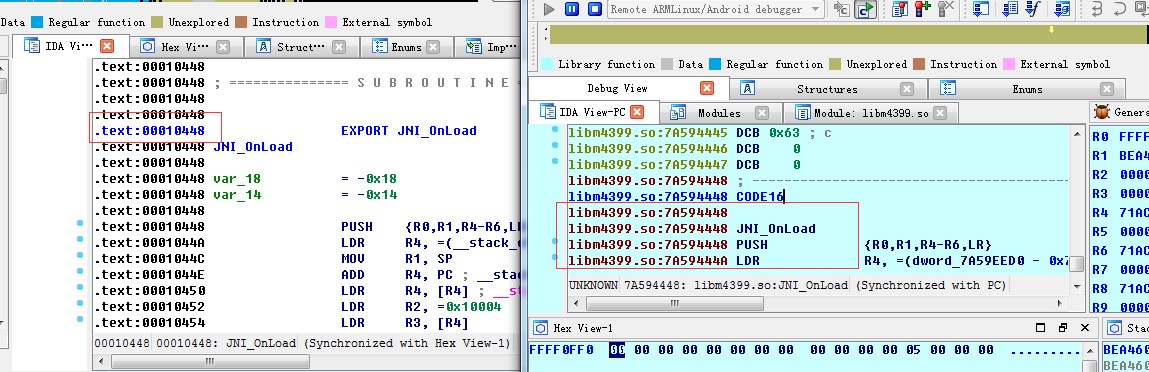1149x372 pixels.
Task: Toggle breakpoint dot beside ADD R4, PC
Action: point(80,271)
